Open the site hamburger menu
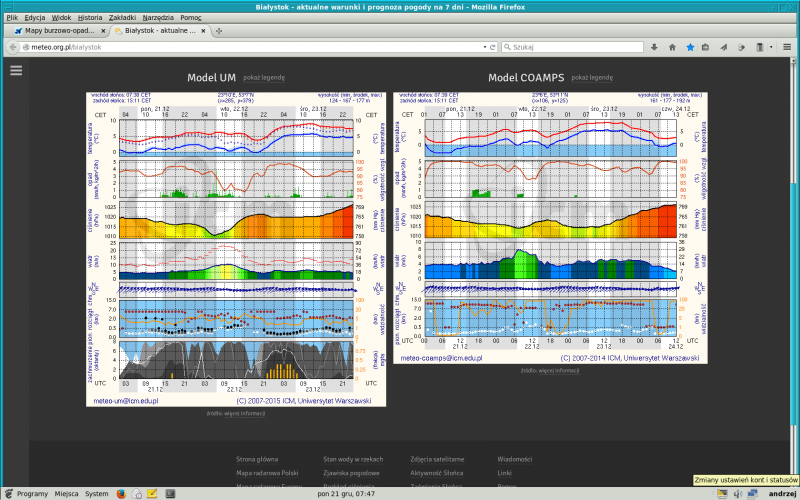The height and width of the screenshot is (500, 800). click(15, 70)
